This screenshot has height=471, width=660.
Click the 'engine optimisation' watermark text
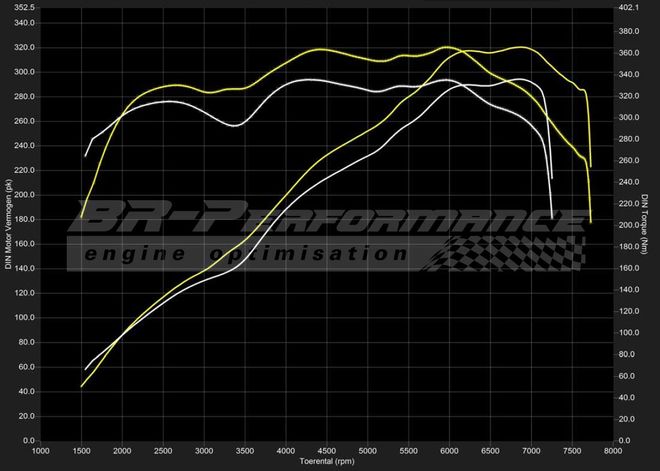coord(245,254)
